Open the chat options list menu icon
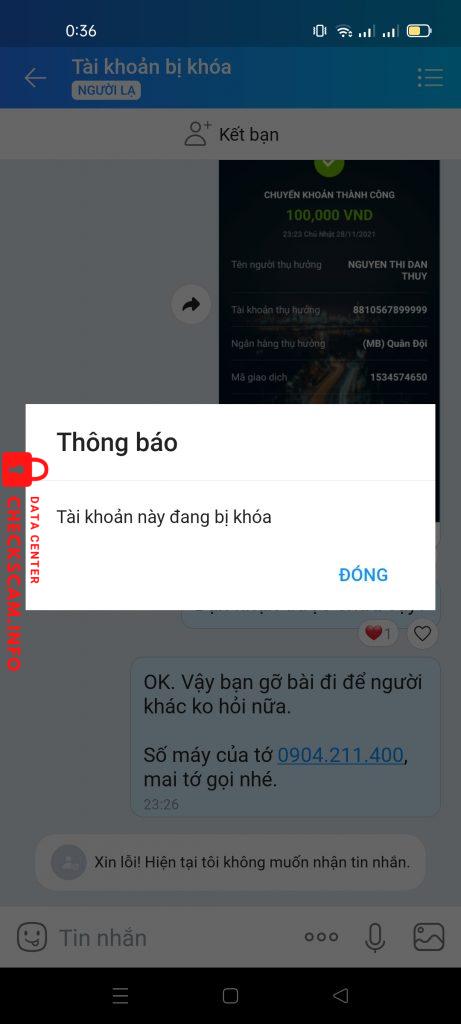 point(430,78)
